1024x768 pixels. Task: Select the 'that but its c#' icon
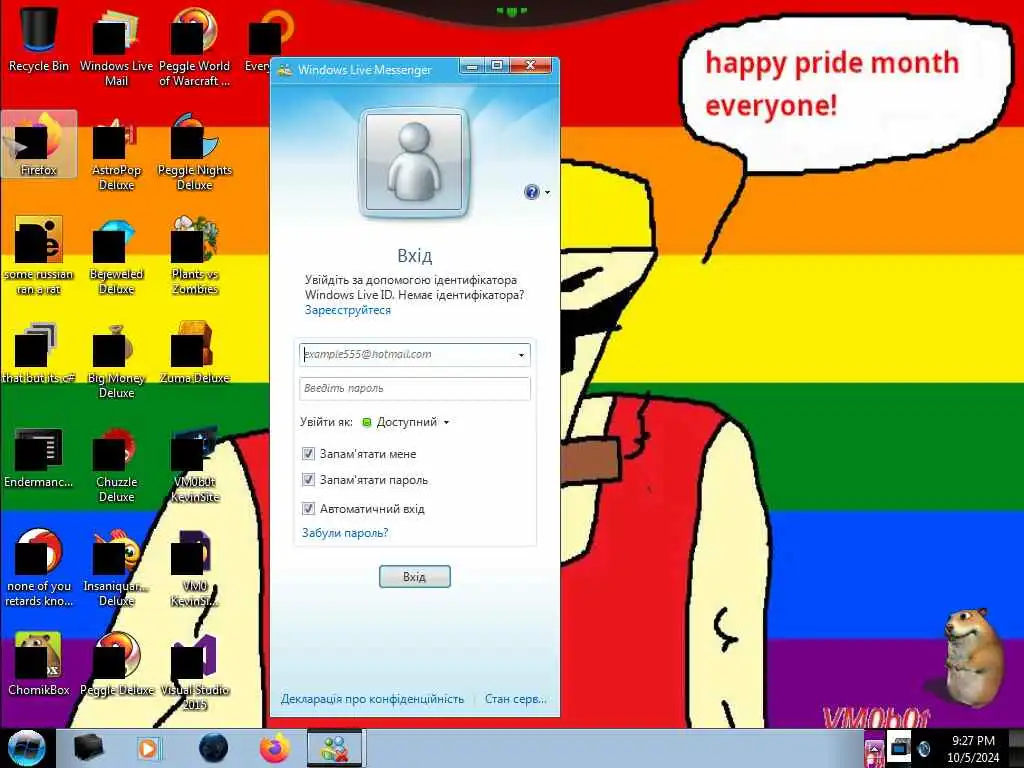click(39, 353)
